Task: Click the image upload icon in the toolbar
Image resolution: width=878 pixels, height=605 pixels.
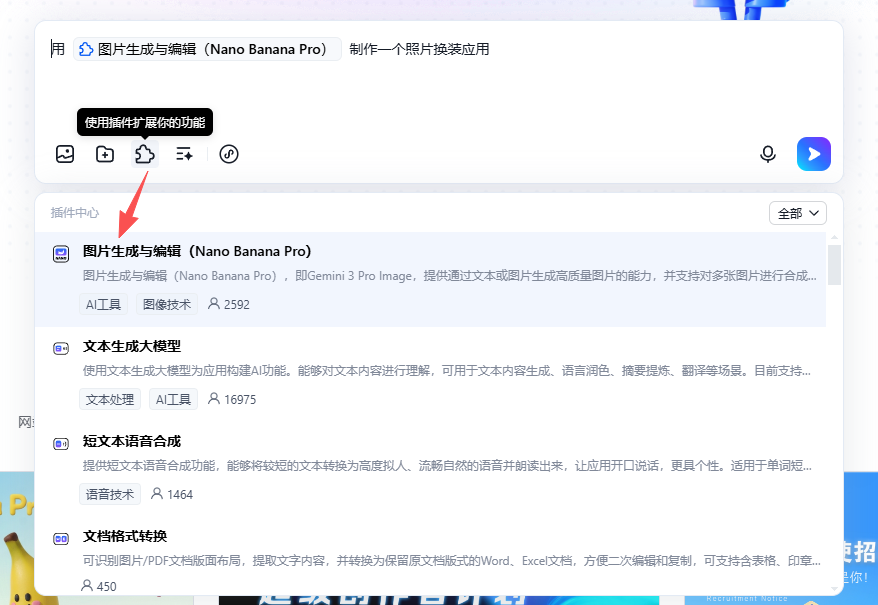Action: click(x=65, y=154)
